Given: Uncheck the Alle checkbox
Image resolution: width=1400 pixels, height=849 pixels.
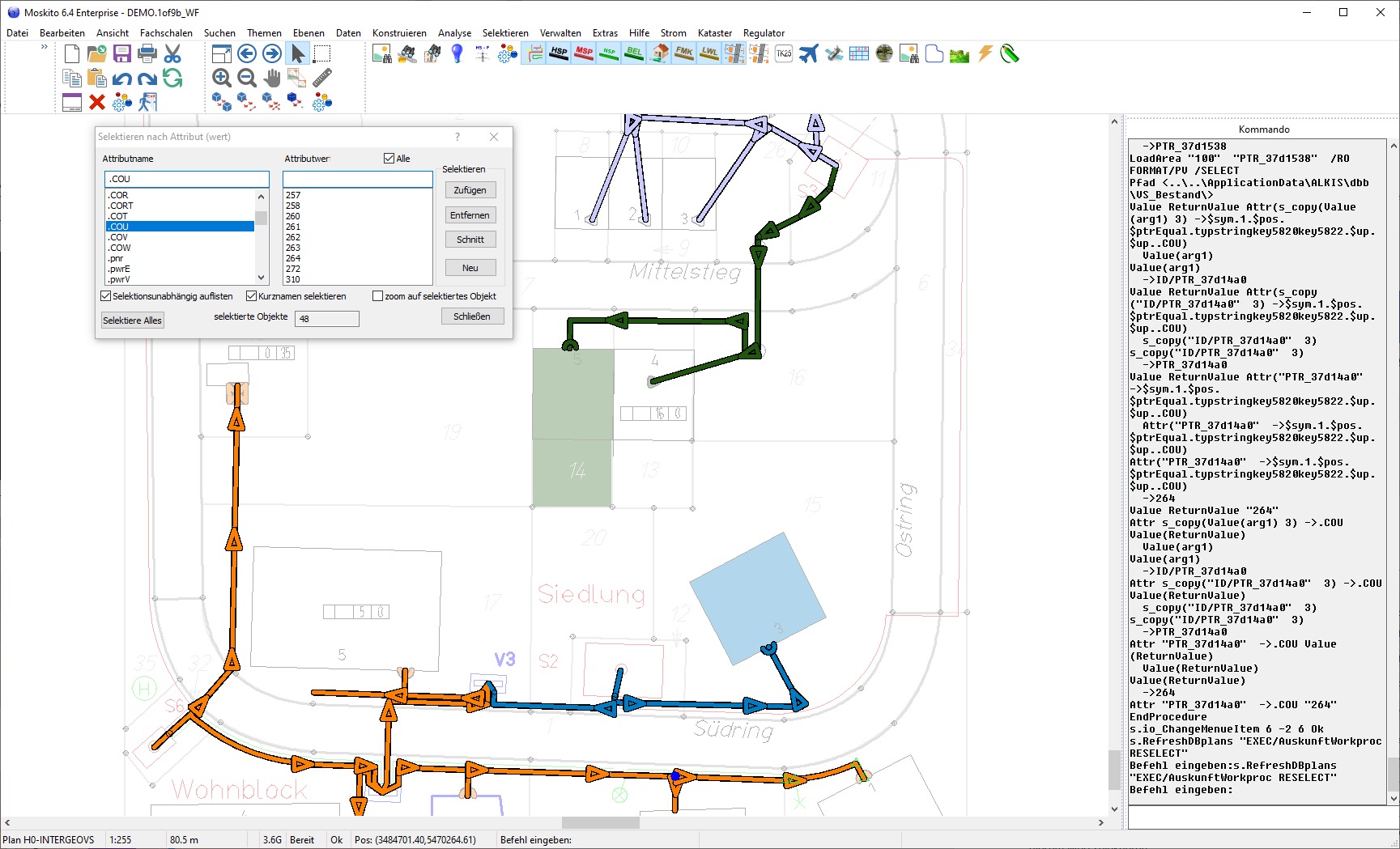Looking at the screenshot, I should tap(389, 159).
